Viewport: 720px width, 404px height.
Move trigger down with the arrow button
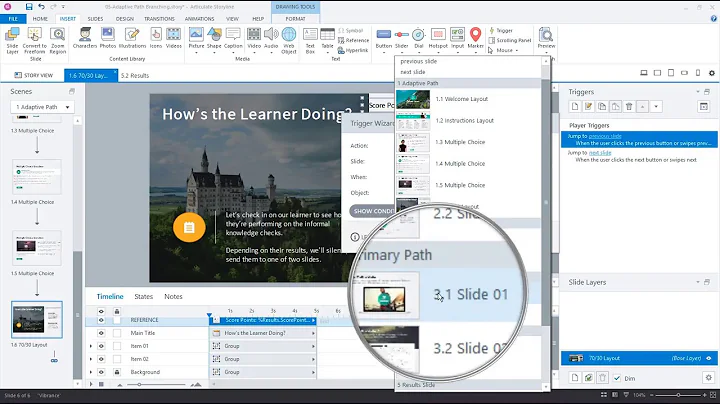656,107
